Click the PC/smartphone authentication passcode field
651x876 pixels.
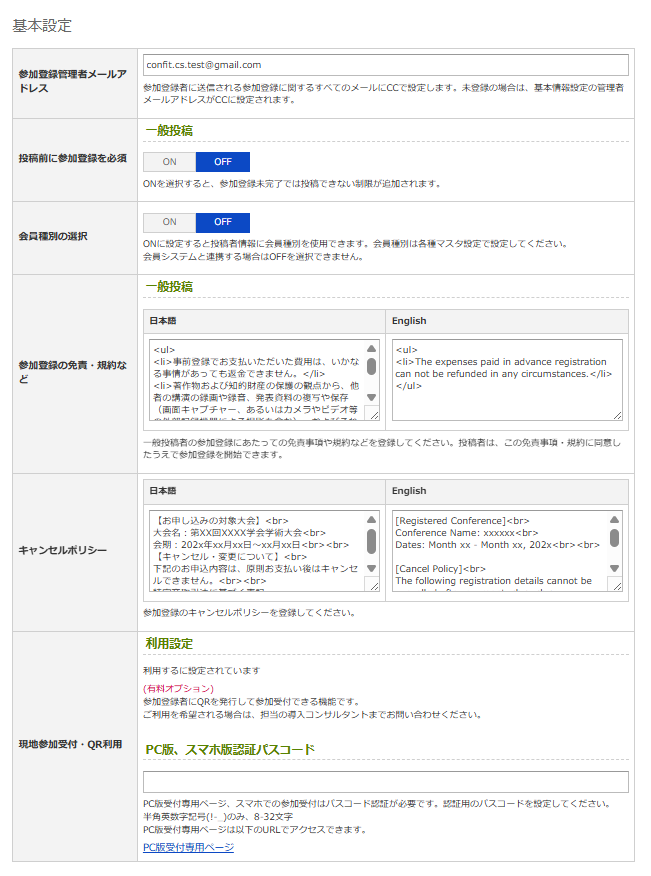386,782
